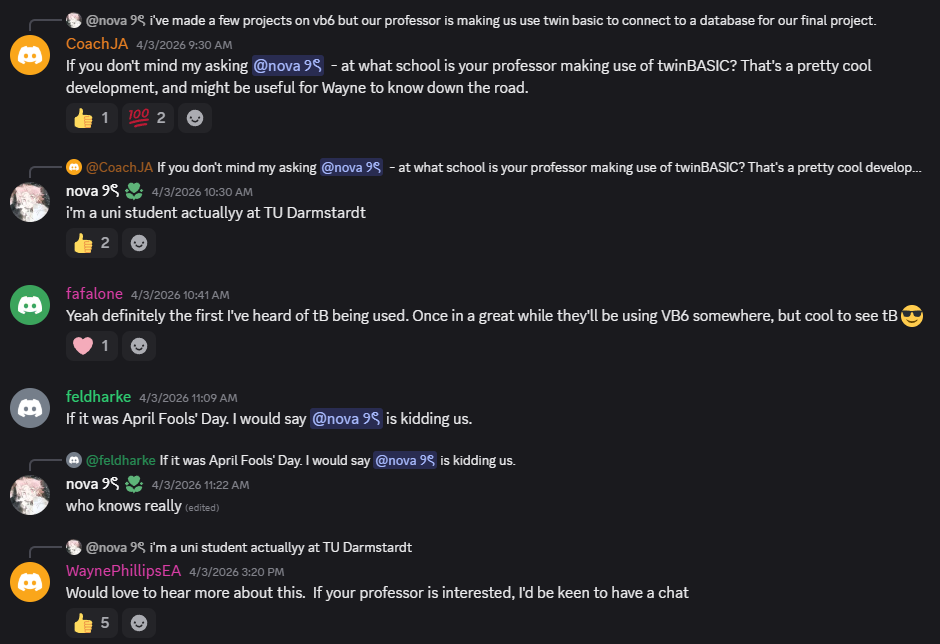Toggle the heart reaction on fafalone's message
Viewport: 940px width, 644px height.
92,345
